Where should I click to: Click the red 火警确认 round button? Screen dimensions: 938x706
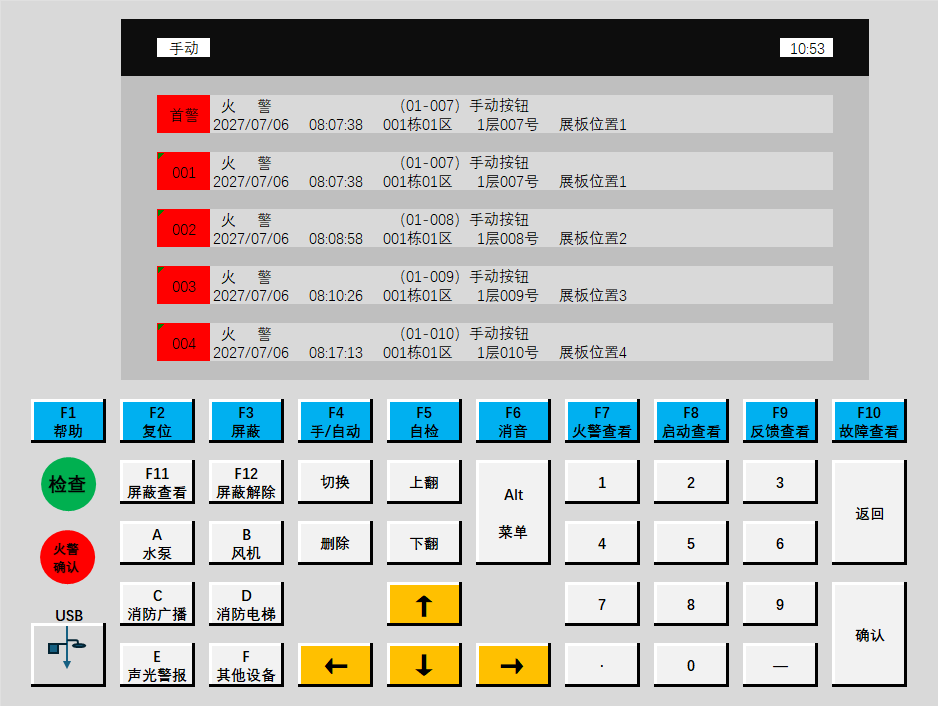(x=67, y=557)
